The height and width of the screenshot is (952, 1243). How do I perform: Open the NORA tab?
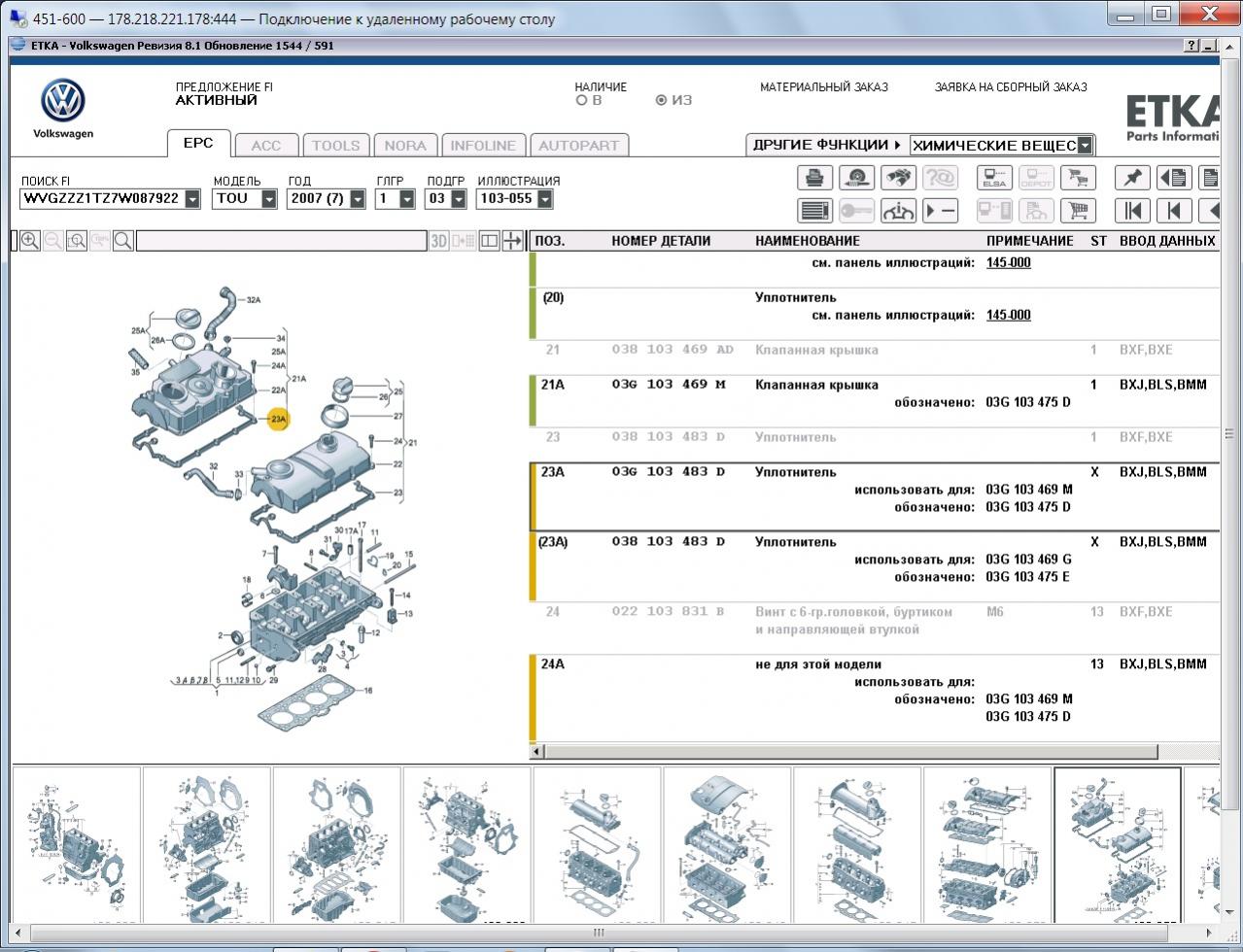click(x=405, y=146)
